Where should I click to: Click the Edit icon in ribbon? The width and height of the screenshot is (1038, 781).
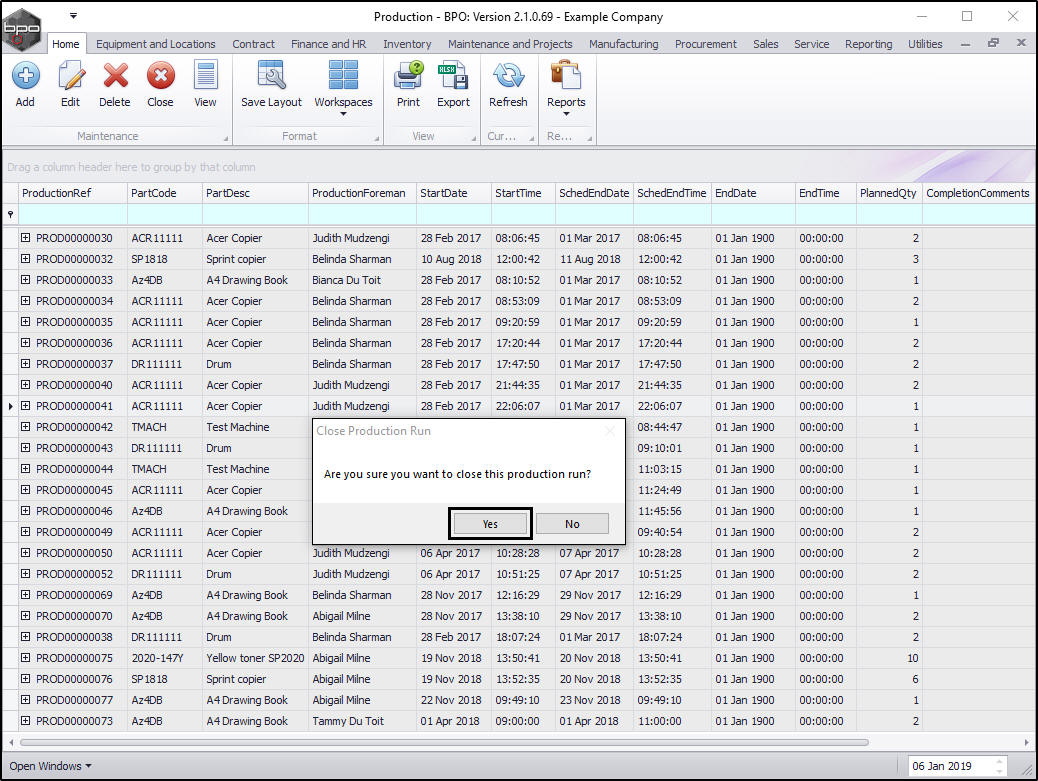[x=70, y=84]
